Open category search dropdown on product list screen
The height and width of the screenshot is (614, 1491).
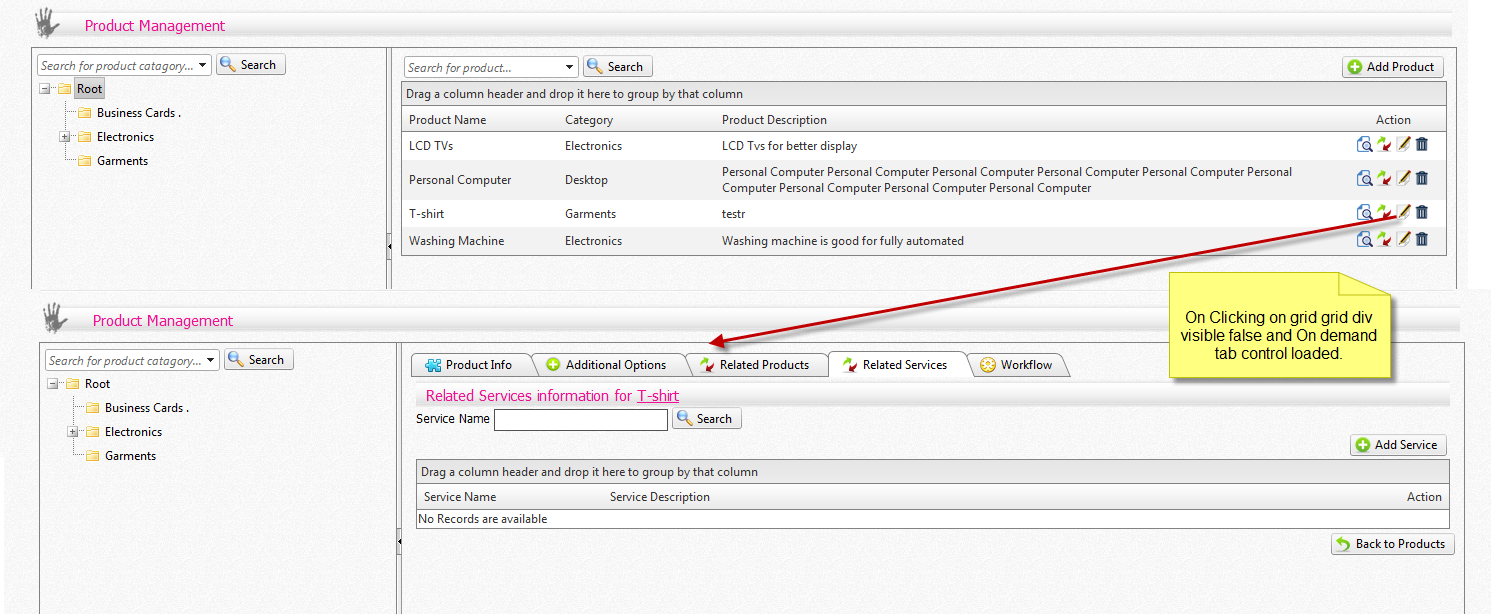coord(203,66)
